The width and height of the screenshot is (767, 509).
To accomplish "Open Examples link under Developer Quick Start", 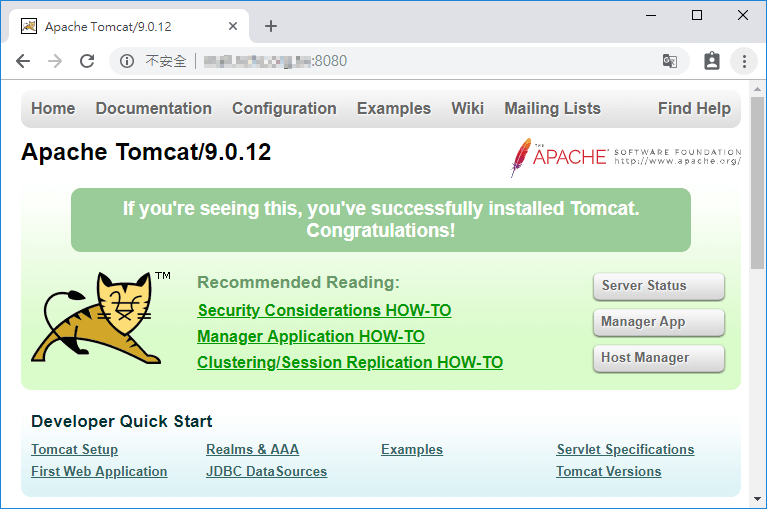I will click(412, 449).
